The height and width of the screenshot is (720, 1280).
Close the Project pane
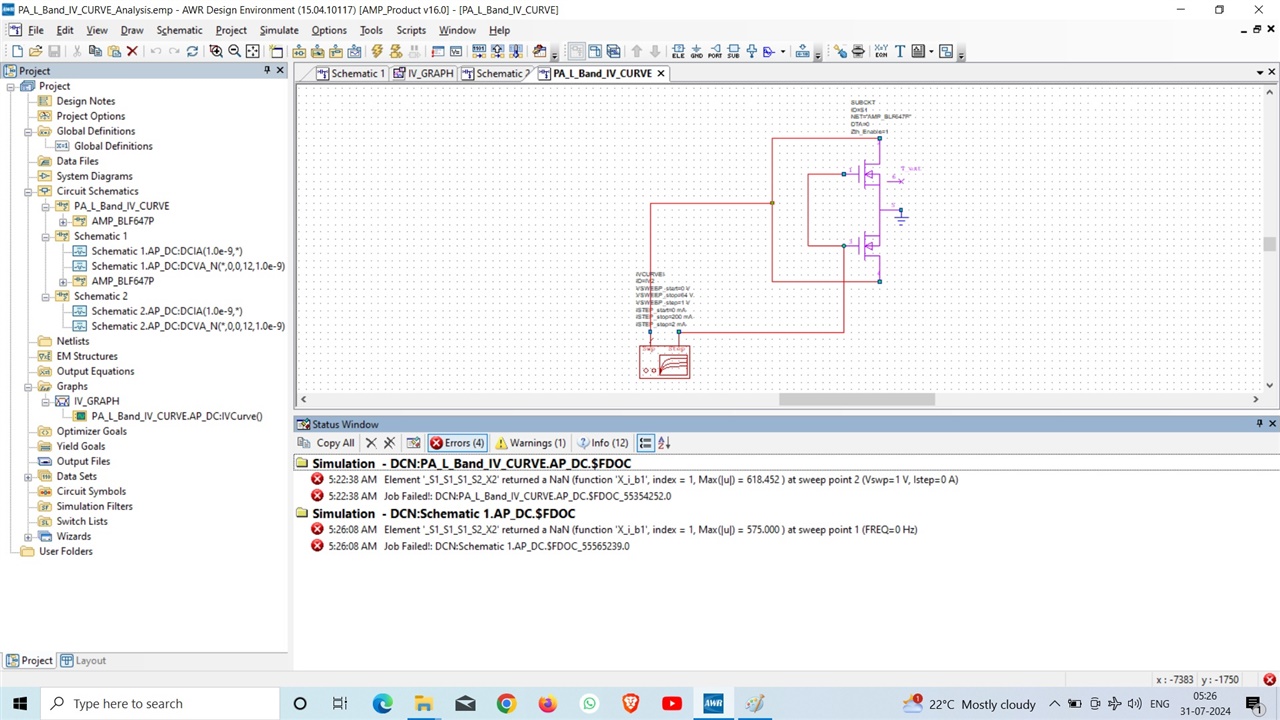click(281, 70)
